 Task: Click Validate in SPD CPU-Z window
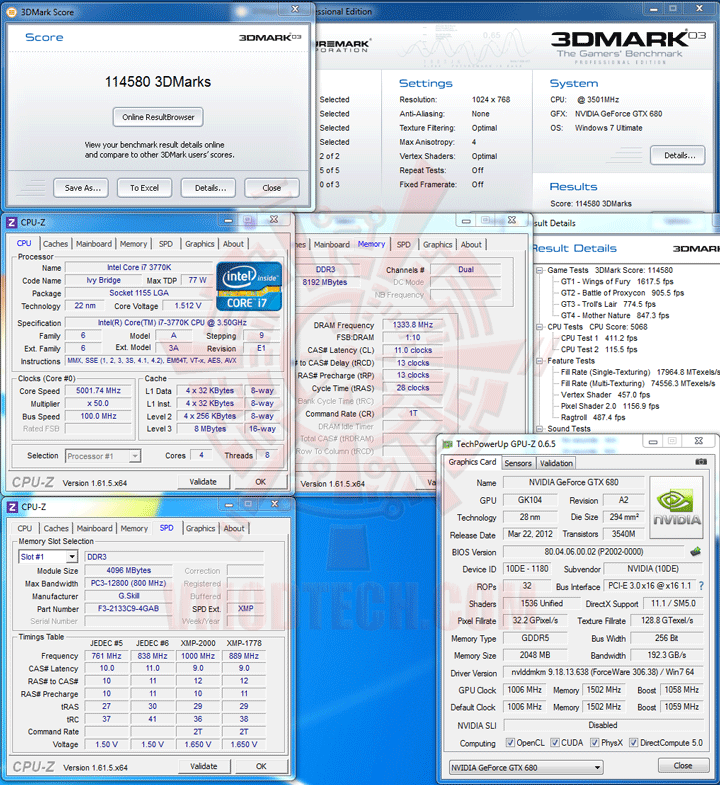point(204,766)
